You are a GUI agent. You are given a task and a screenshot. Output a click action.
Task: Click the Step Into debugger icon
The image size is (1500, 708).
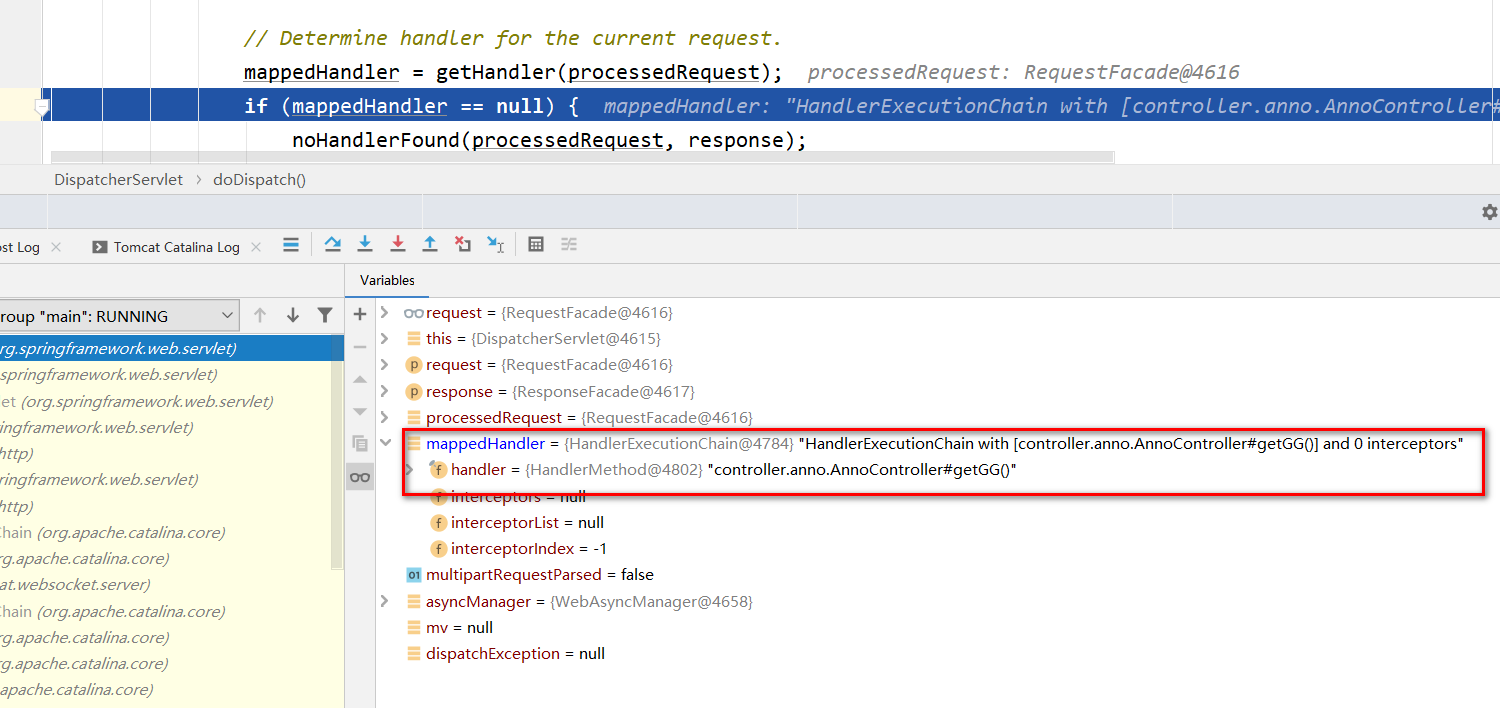click(365, 244)
